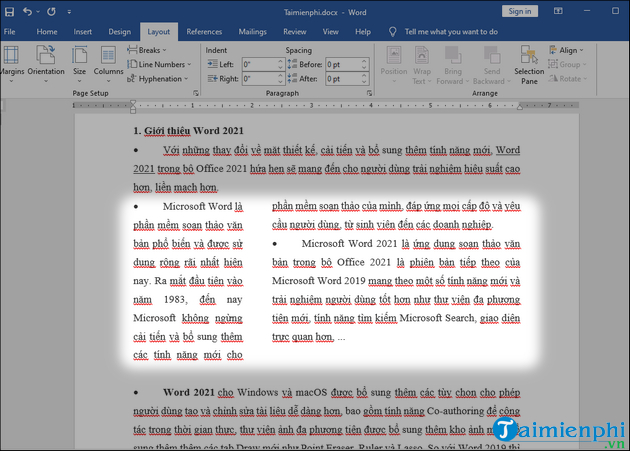Open the File tab
630x451 pixels.
[9, 32]
